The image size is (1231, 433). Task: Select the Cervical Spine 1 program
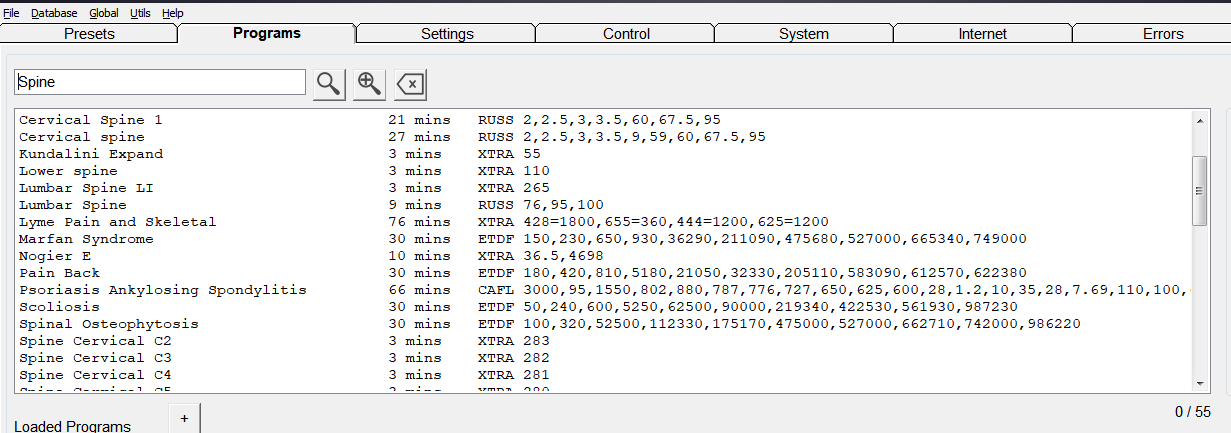point(604,120)
